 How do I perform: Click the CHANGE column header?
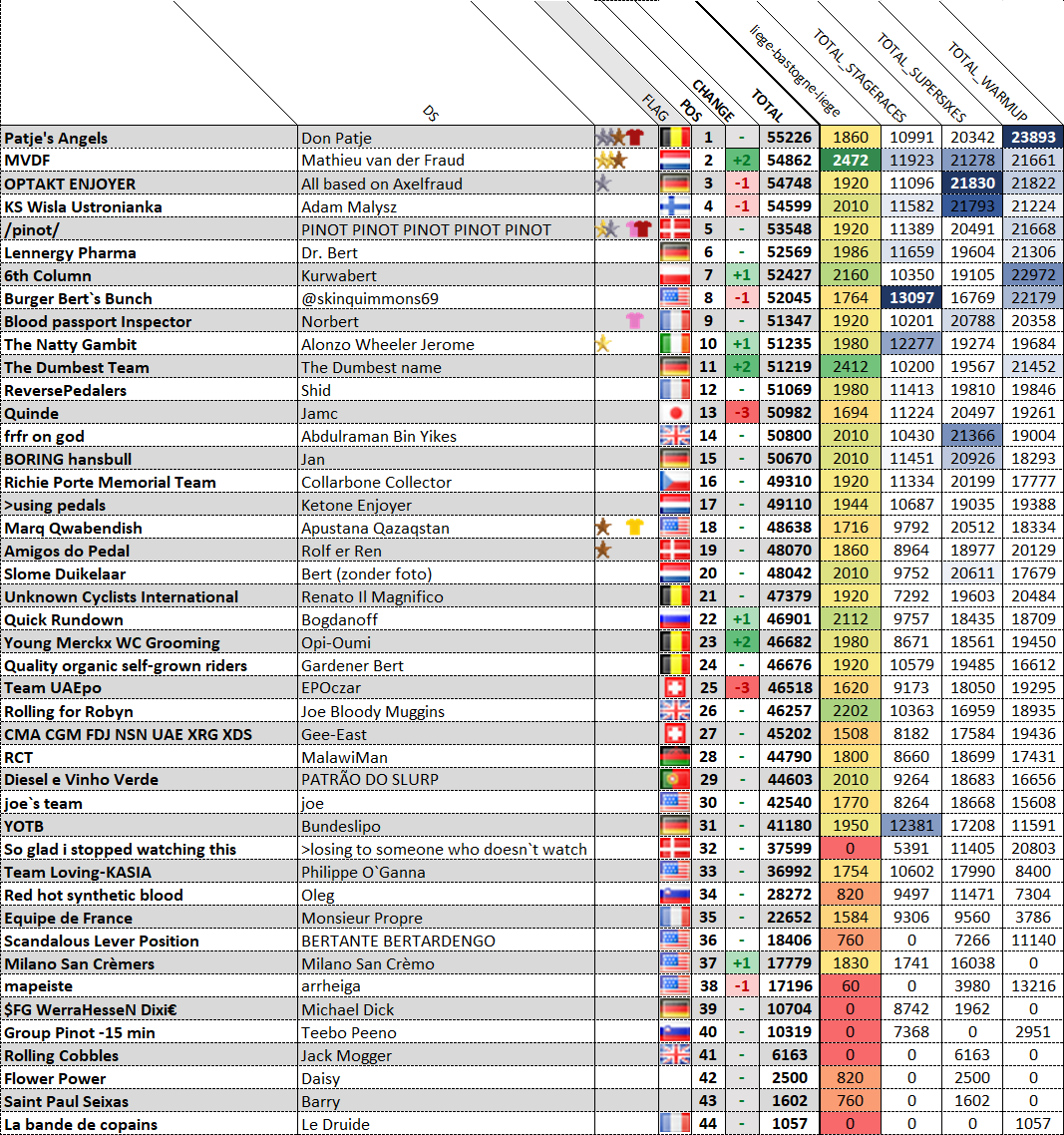tap(713, 100)
